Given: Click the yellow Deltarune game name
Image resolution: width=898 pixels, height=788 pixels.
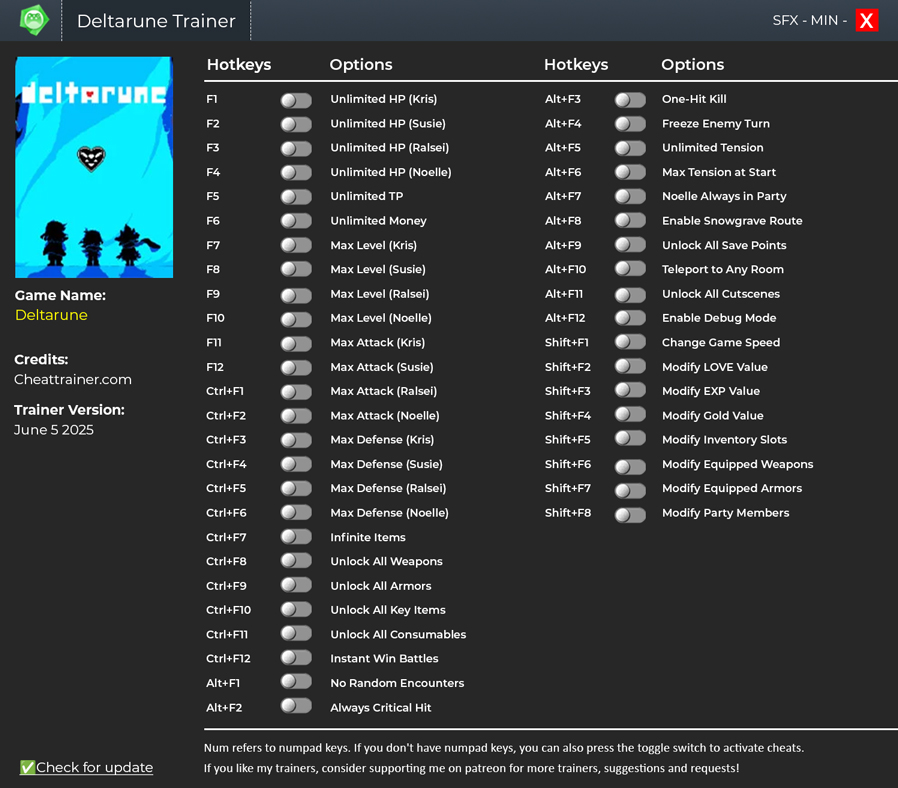Looking at the screenshot, I should tap(52, 315).
